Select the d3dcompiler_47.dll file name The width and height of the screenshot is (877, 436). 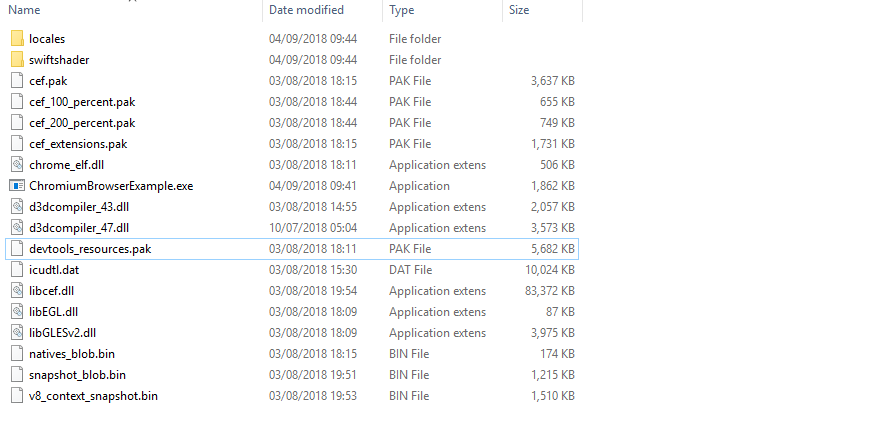(79, 228)
